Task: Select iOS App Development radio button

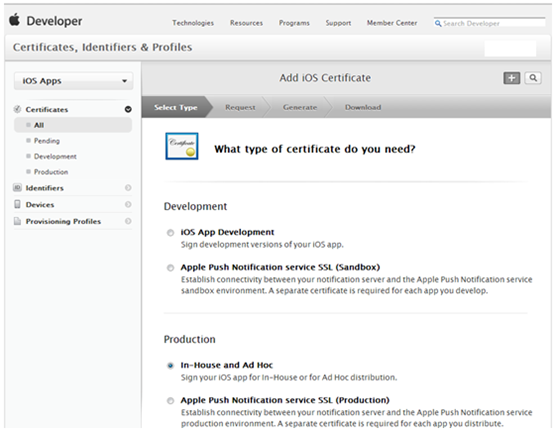Action: point(171,233)
